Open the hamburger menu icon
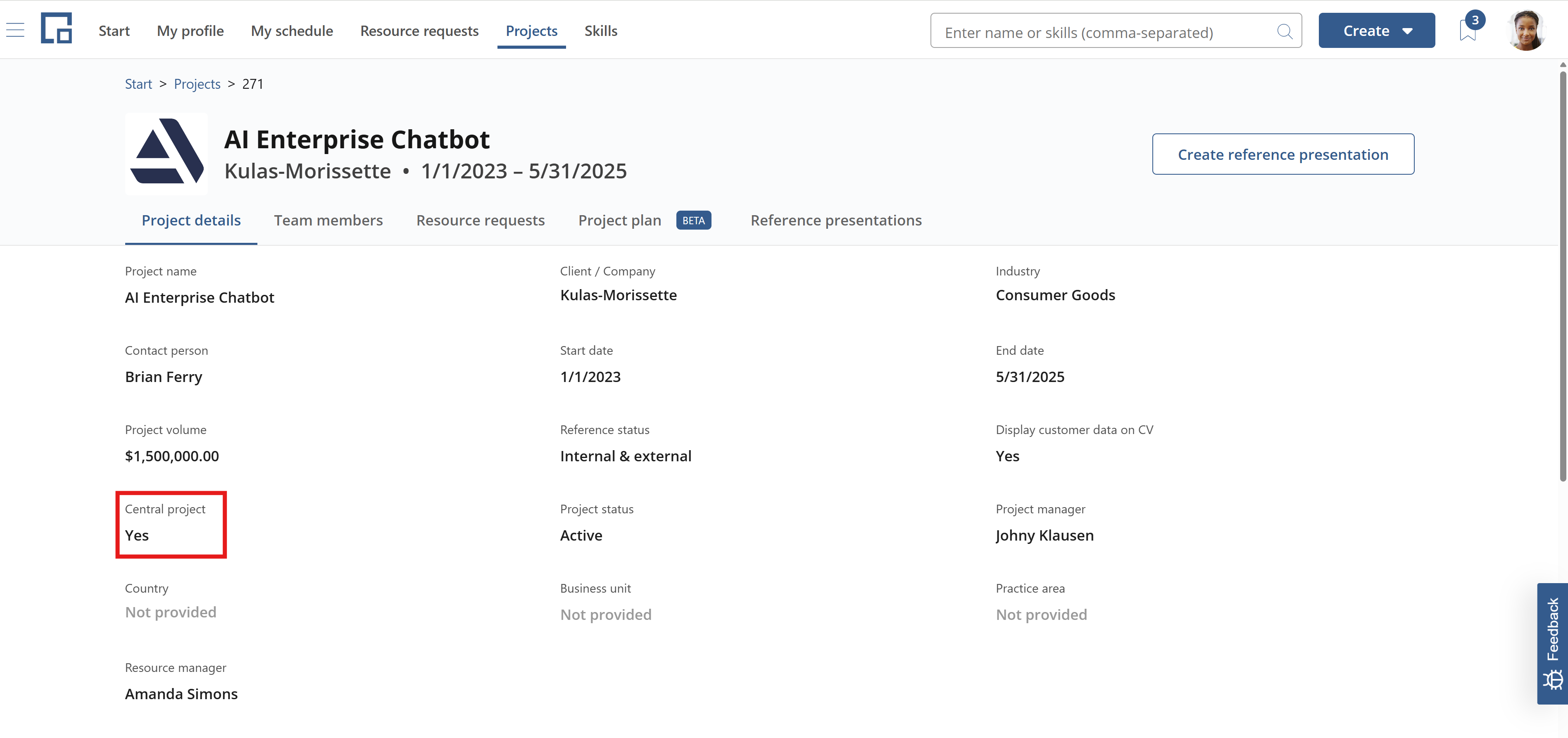The height and width of the screenshot is (738, 1568). [15, 31]
